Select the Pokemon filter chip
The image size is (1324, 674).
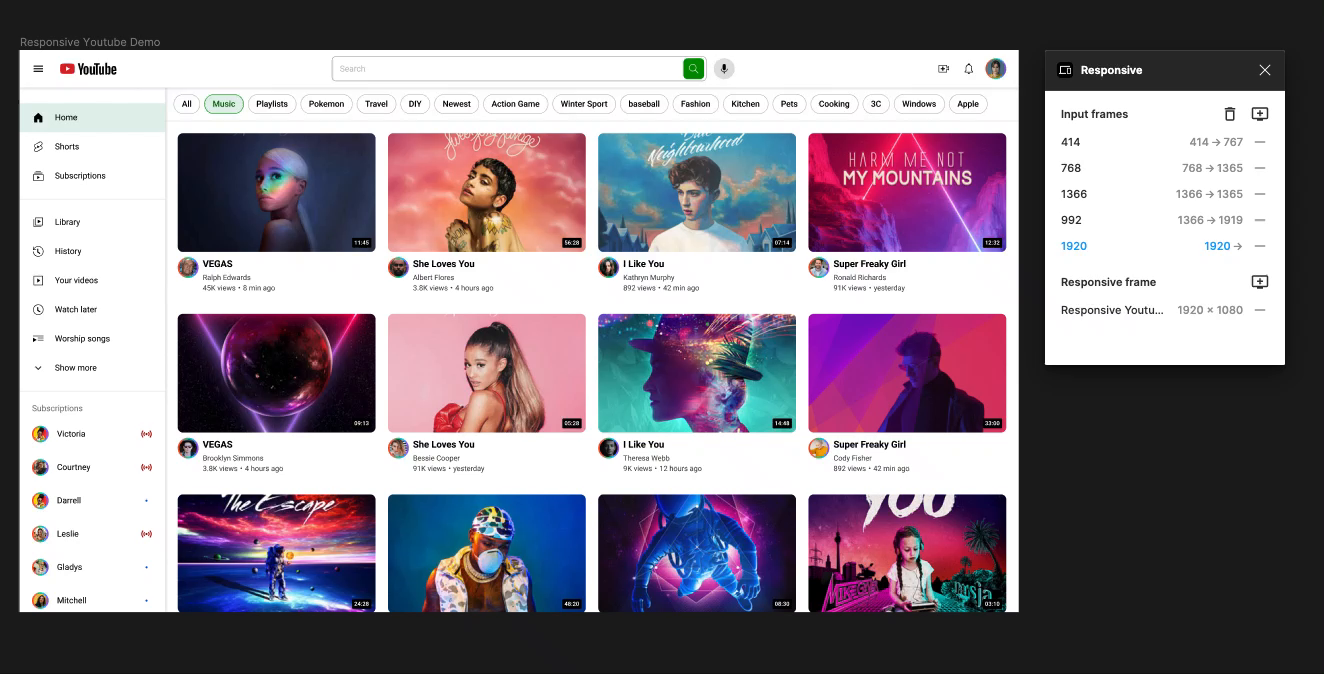pyautogui.click(x=326, y=104)
